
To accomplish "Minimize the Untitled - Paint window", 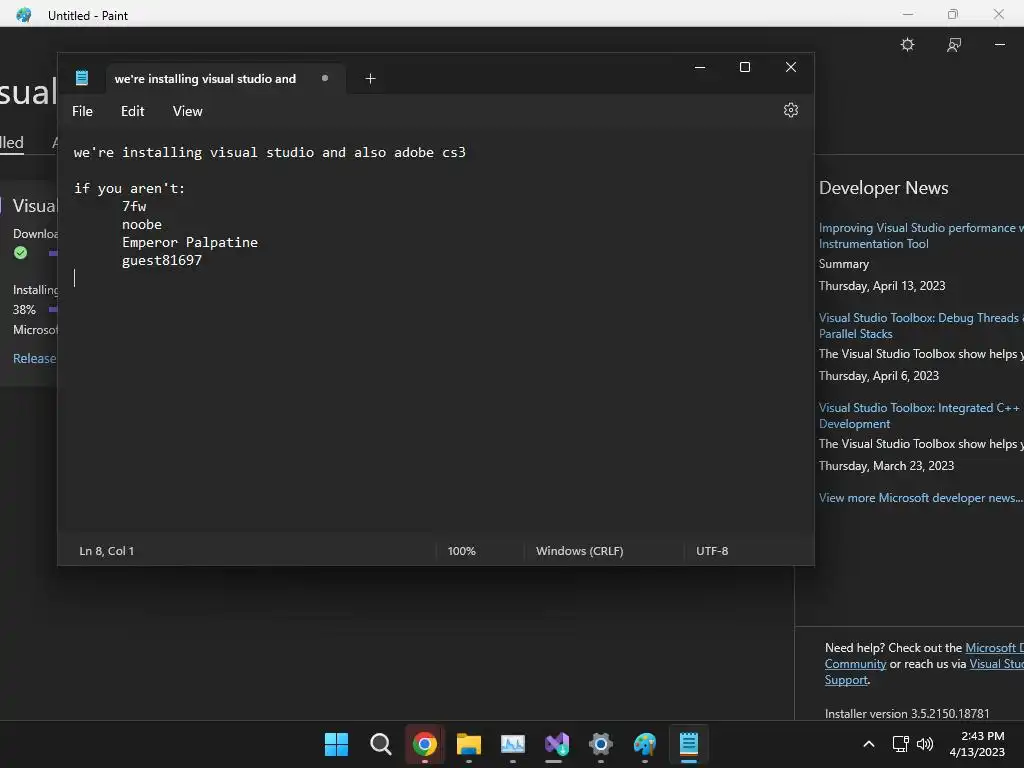I will (908, 14).
